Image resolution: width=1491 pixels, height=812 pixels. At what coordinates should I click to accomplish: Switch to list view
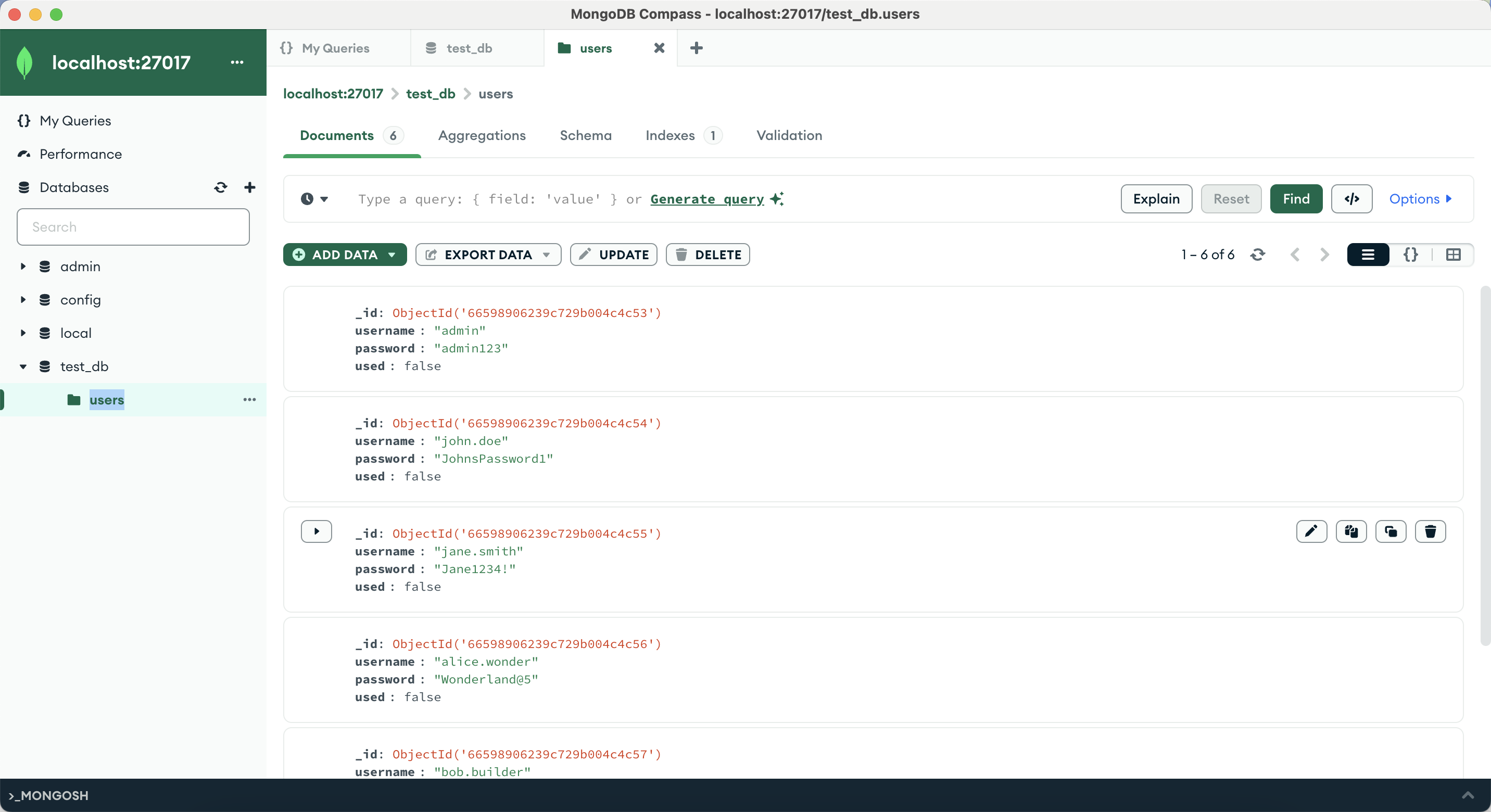[1368, 255]
